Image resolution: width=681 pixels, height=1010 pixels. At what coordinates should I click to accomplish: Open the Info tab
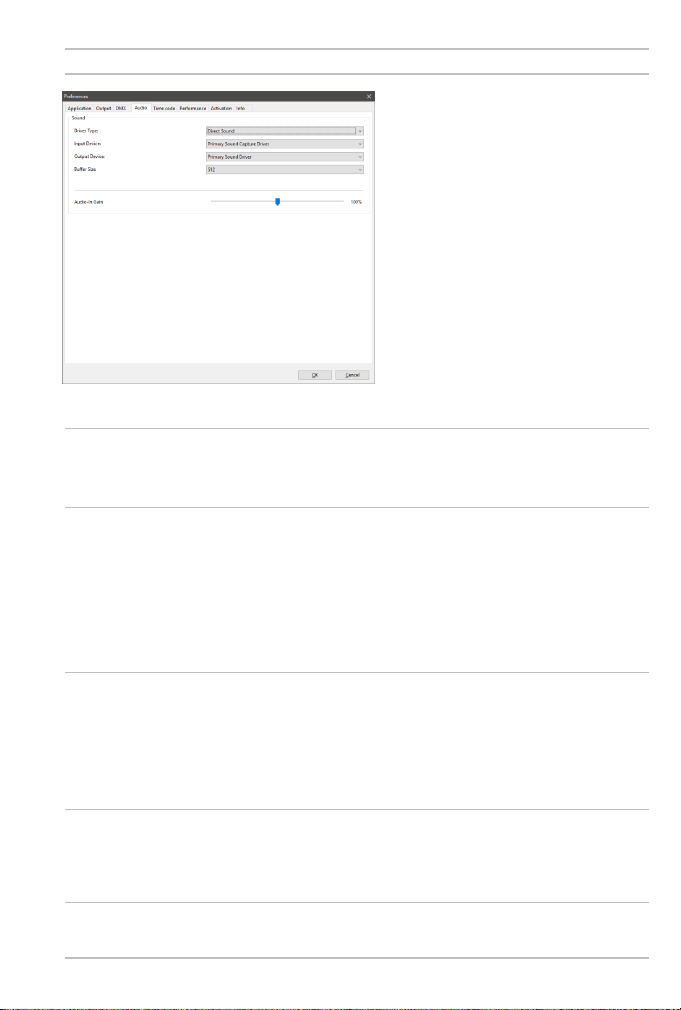[240, 108]
